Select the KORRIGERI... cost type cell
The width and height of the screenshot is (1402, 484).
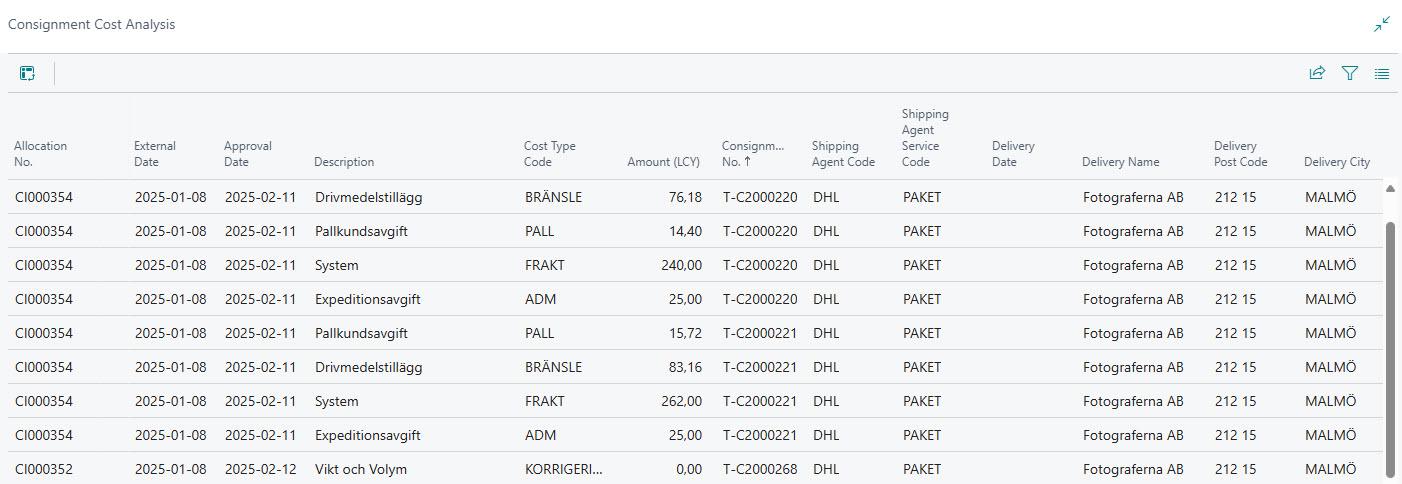pyautogui.click(x=564, y=469)
